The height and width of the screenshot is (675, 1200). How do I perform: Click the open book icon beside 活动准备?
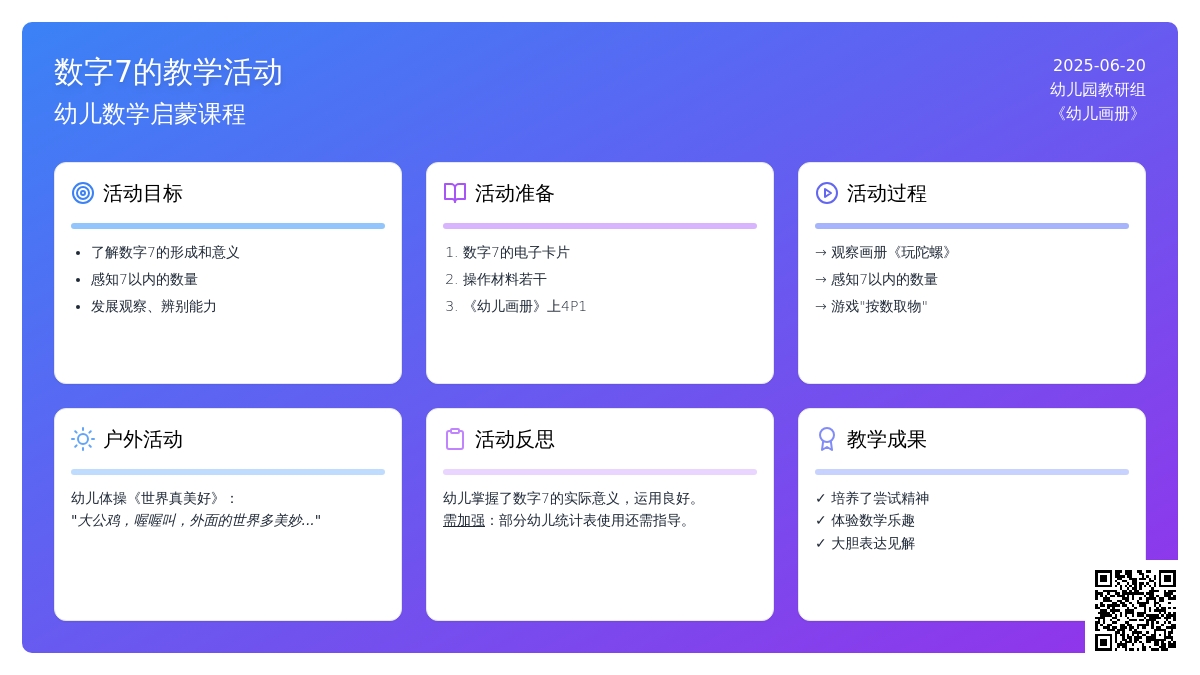click(x=455, y=193)
